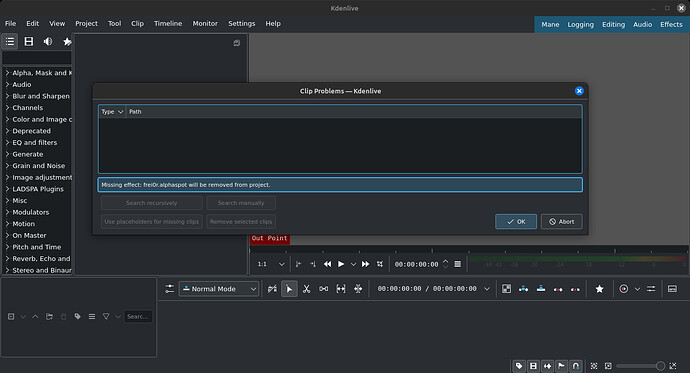The width and height of the screenshot is (690, 373).
Task: Activate the Selection arrow tool
Action: click(x=289, y=289)
